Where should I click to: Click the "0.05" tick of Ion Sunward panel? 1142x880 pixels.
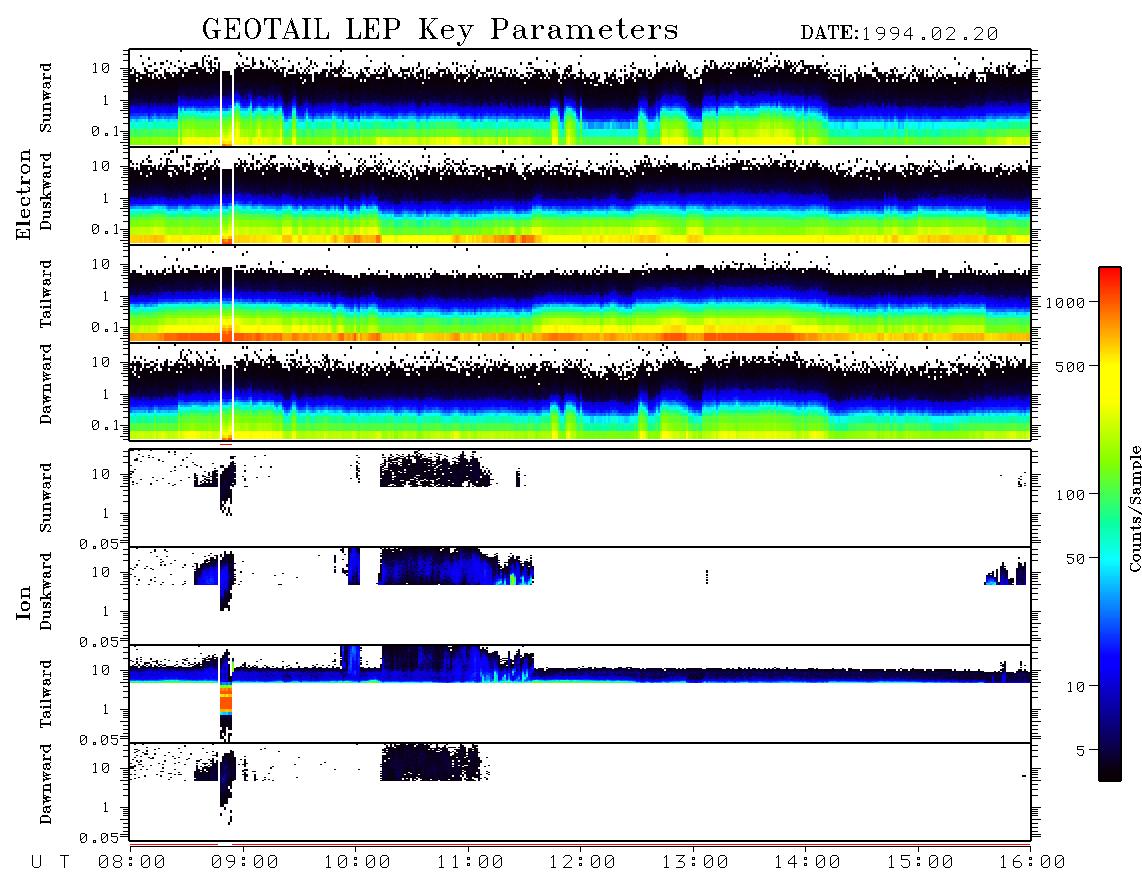pos(100,543)
